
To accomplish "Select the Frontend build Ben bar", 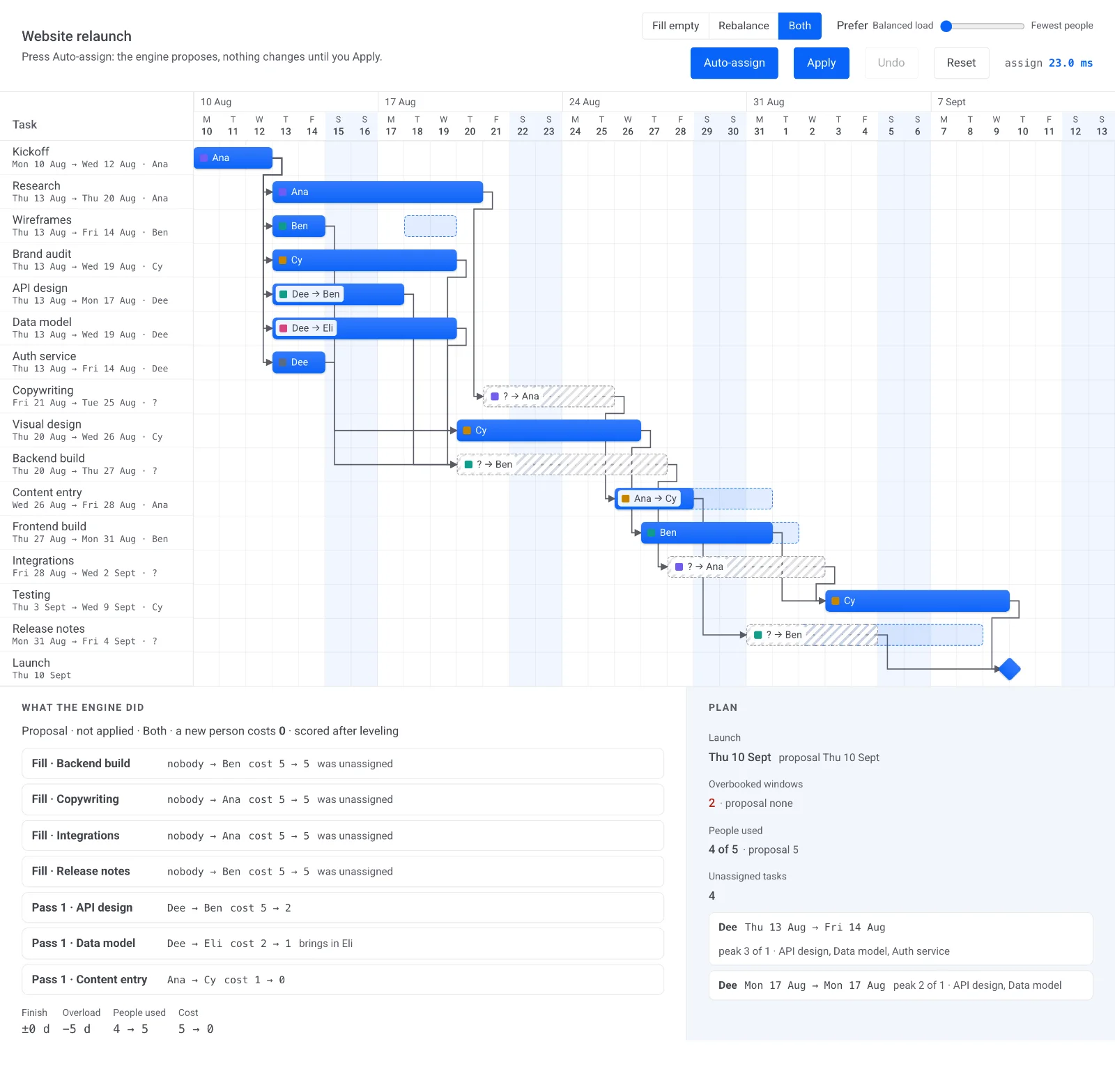I will (x=707, y=532).
